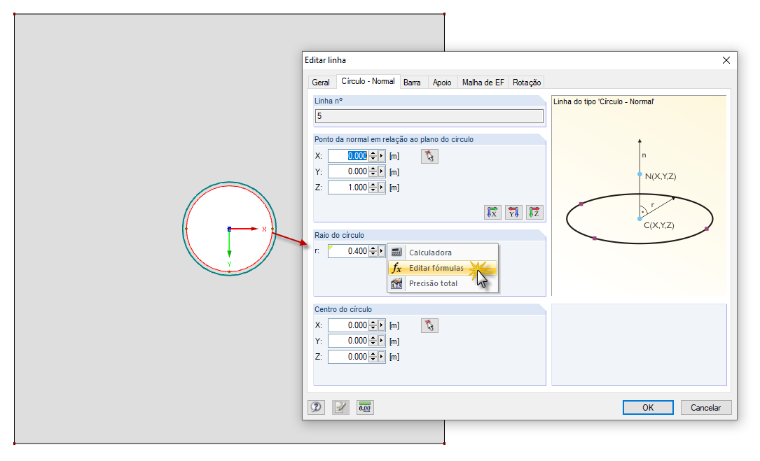The height and width of the screenshot is (461, 760).
Task: Click circle center Y value field
Action: [x=348, y=341]
